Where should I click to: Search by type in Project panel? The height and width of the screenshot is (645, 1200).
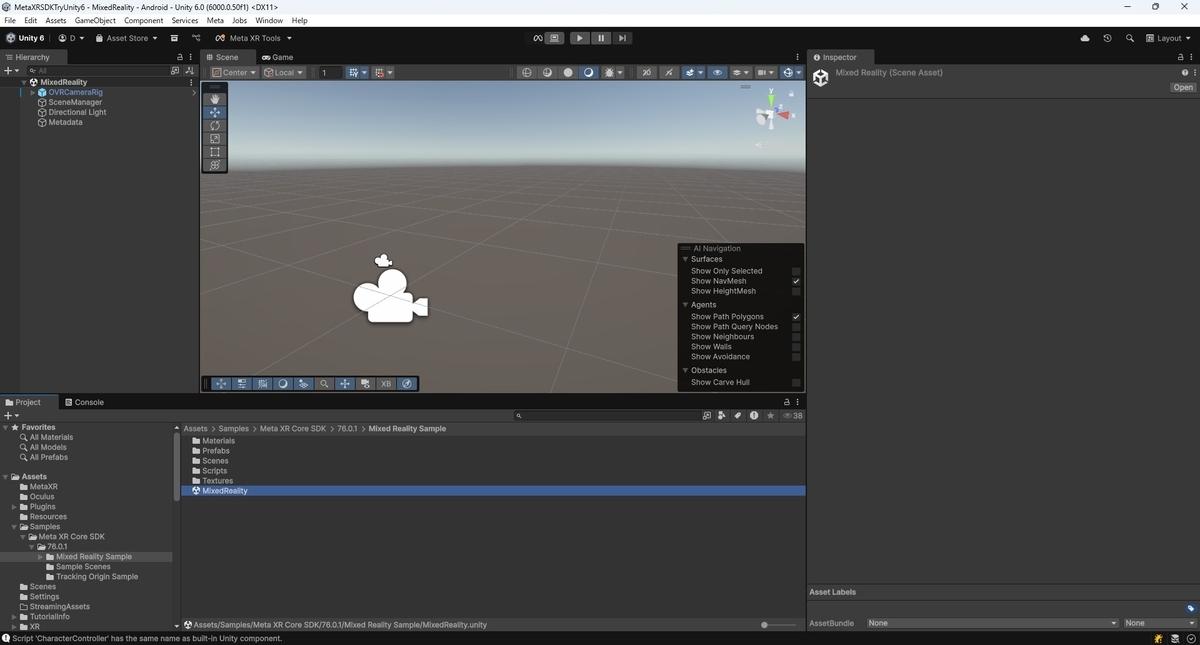coord(723,415)
